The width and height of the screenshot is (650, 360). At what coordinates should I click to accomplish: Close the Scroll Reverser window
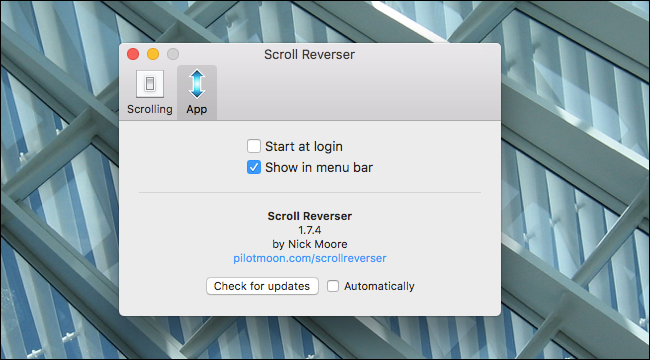tap(133, 54)
